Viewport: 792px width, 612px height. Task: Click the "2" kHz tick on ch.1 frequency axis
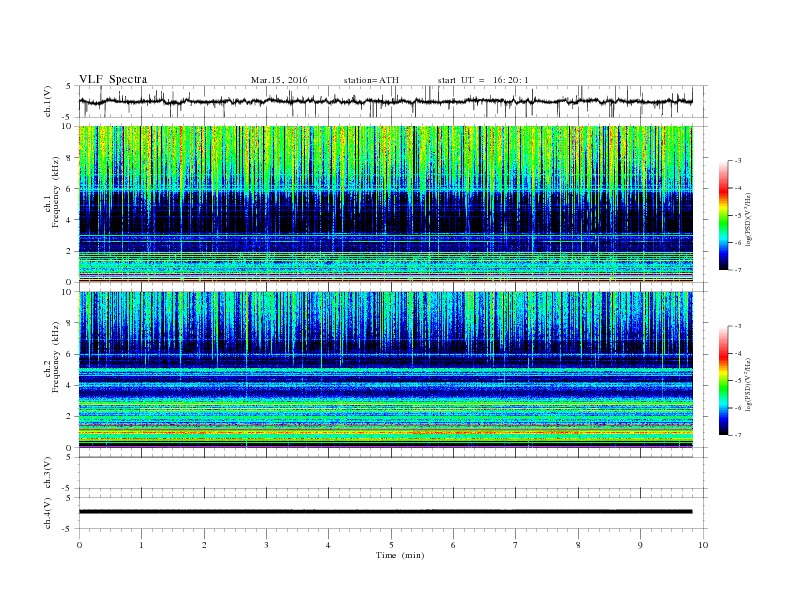69,251
